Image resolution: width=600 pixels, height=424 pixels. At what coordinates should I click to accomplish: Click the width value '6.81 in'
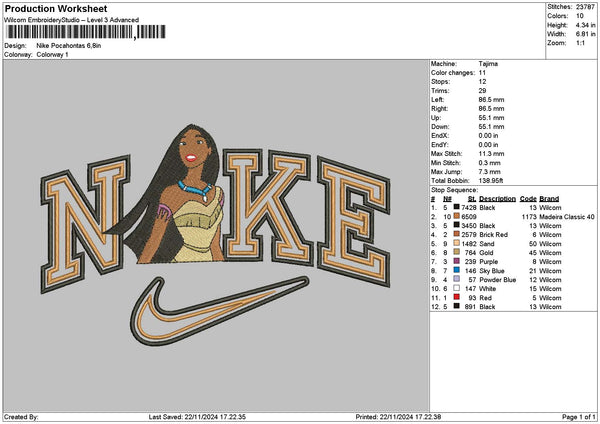585,34
